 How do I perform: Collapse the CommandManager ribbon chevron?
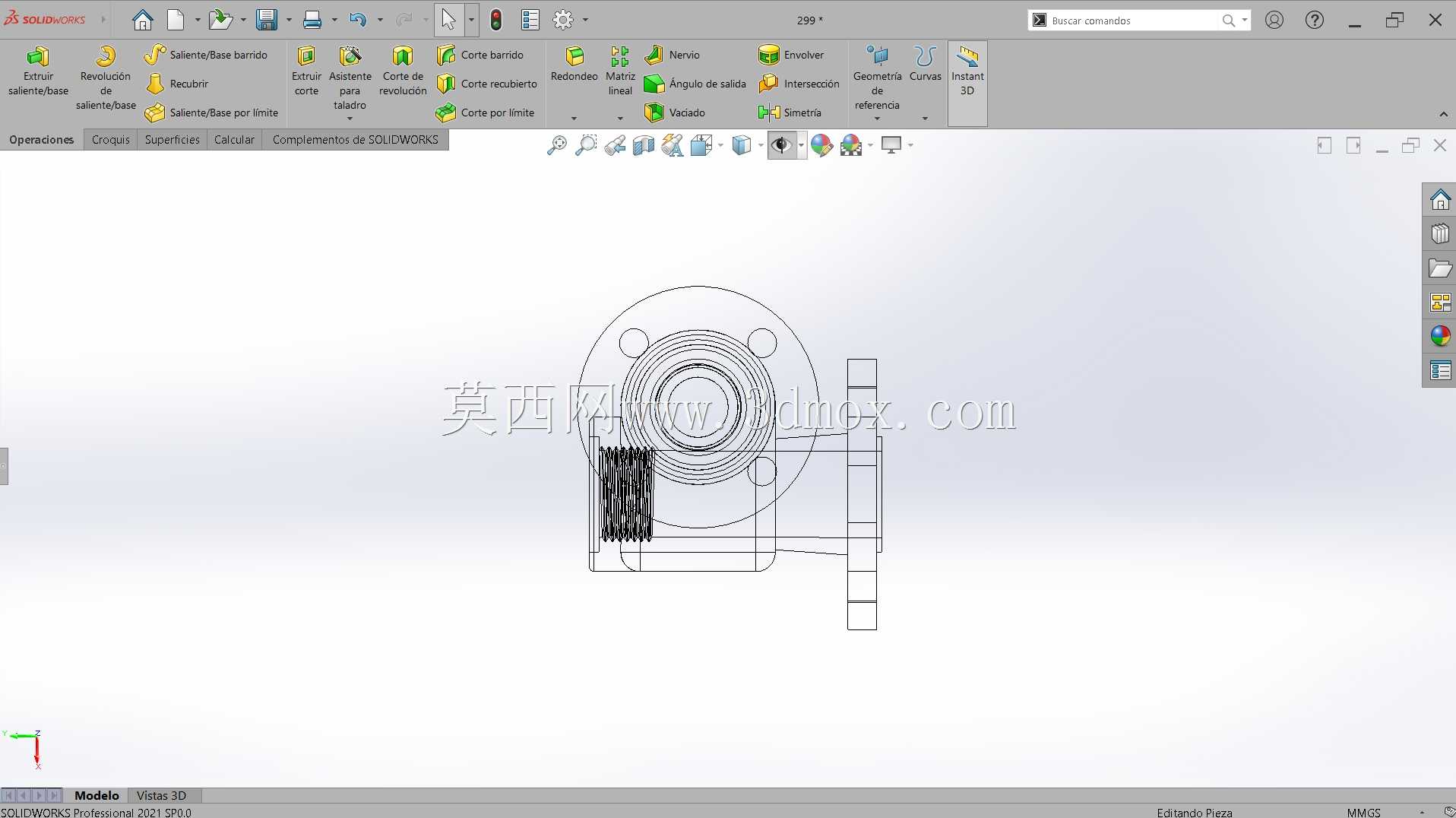pos(1443,114)
